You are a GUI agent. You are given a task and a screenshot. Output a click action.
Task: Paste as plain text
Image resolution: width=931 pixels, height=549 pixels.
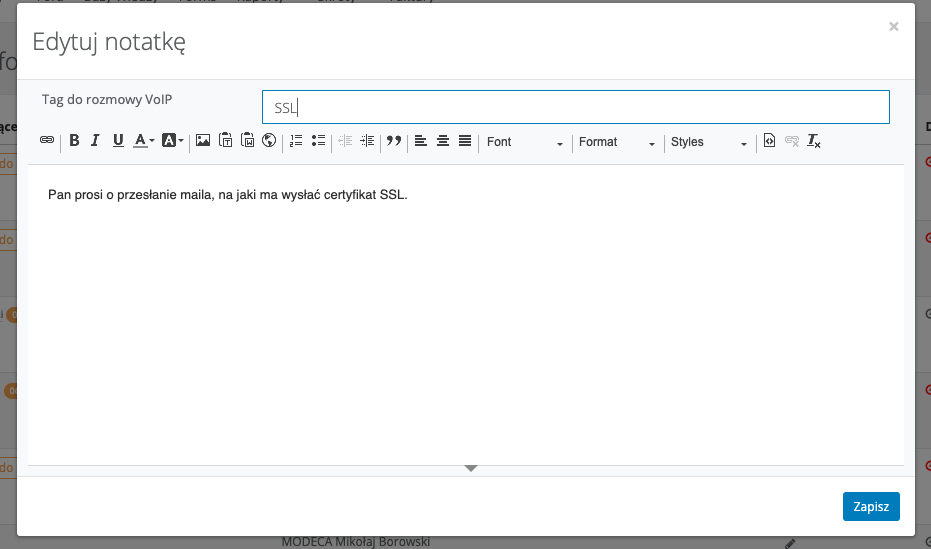pos(226,140)
